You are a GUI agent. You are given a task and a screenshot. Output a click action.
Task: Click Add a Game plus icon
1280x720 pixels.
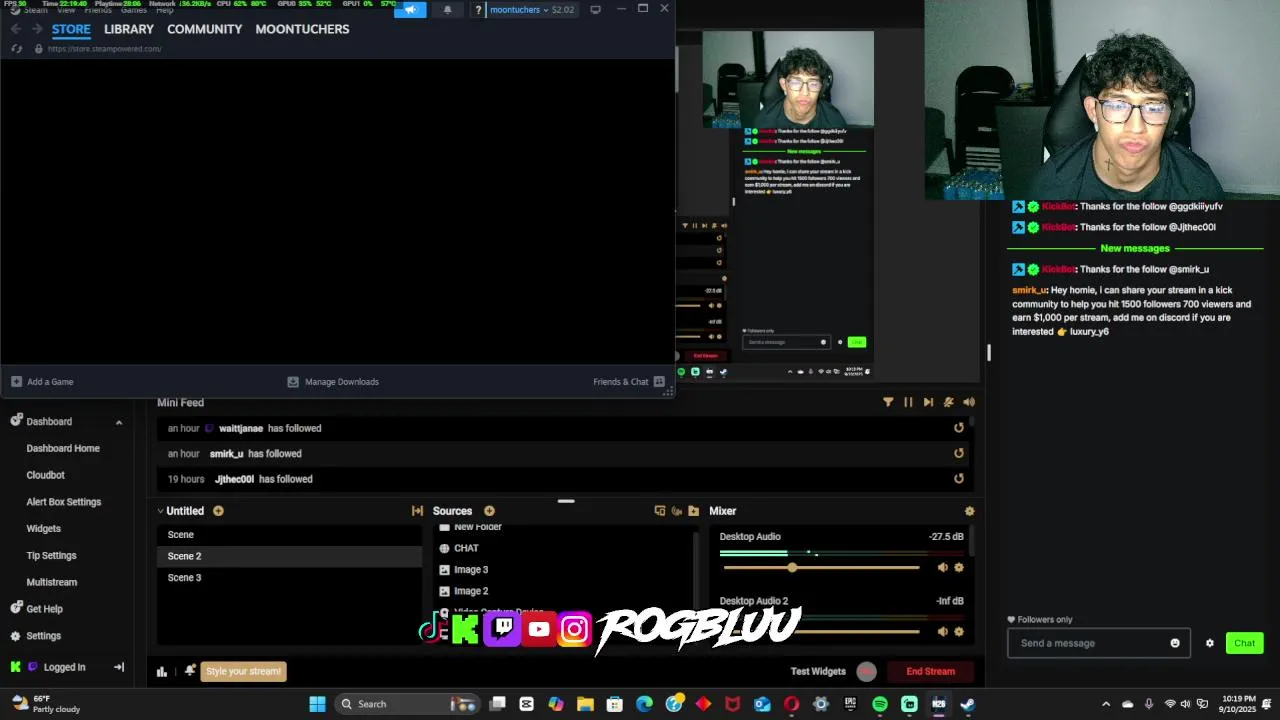[x=16, y=382]
